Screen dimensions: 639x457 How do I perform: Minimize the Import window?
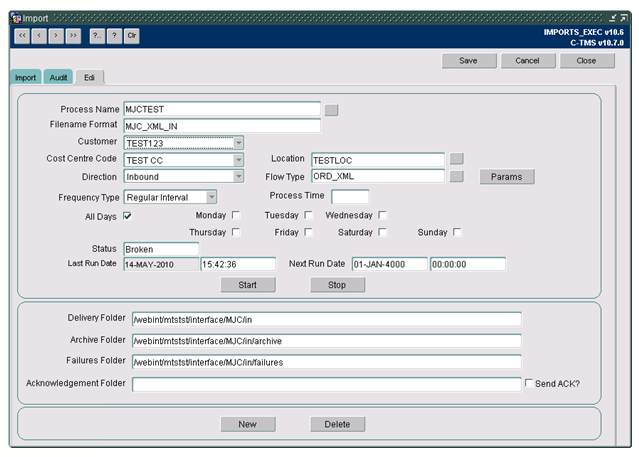pos(613,18)
